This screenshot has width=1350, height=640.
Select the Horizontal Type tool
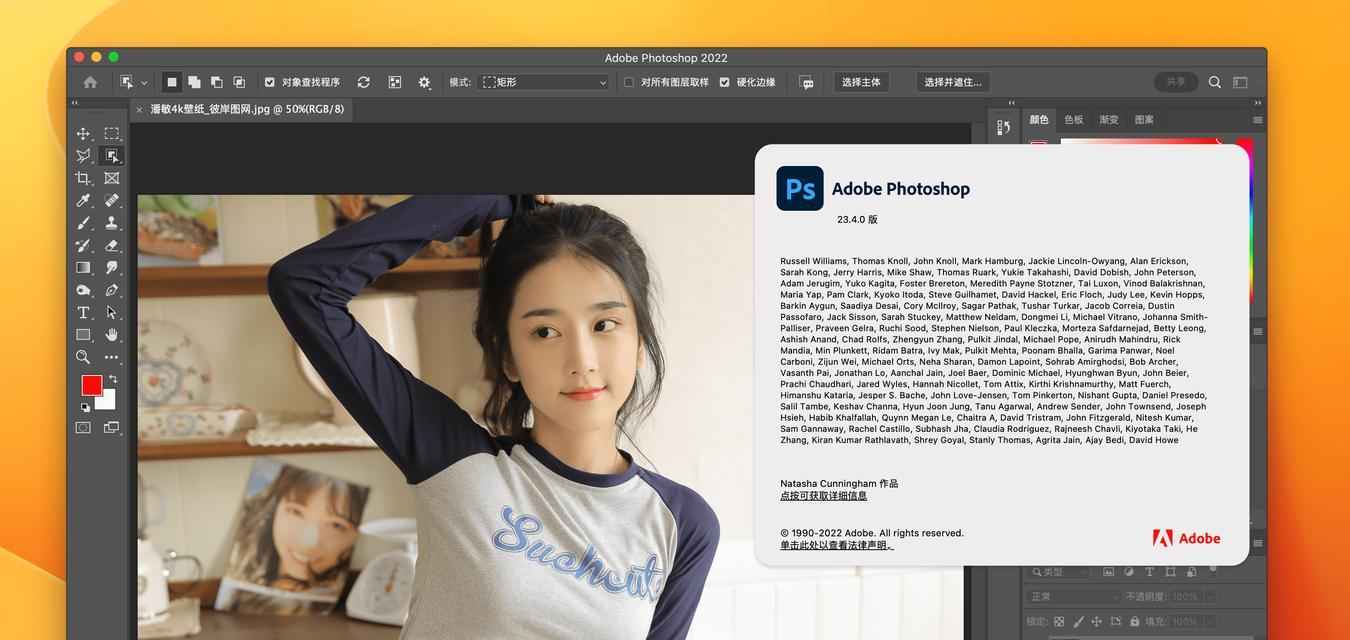(83, 312)
